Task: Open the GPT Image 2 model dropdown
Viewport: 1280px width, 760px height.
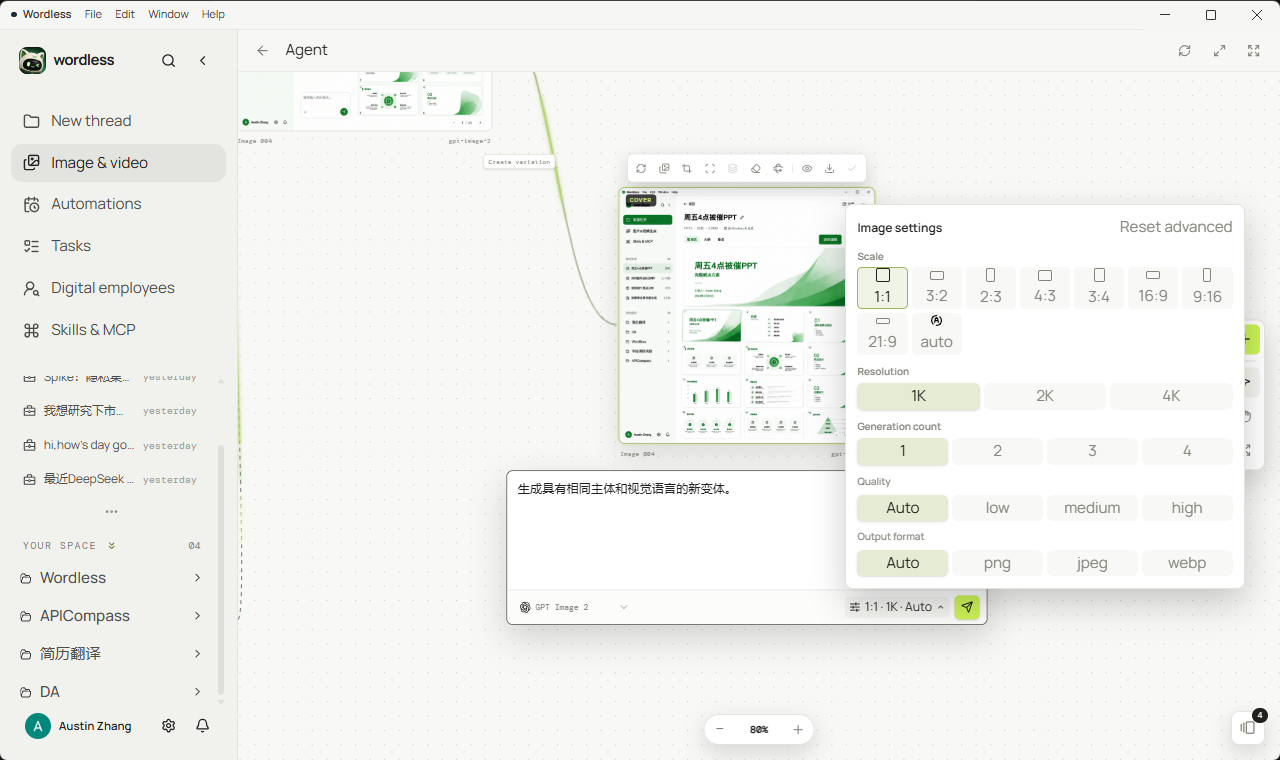Action: 574,607
